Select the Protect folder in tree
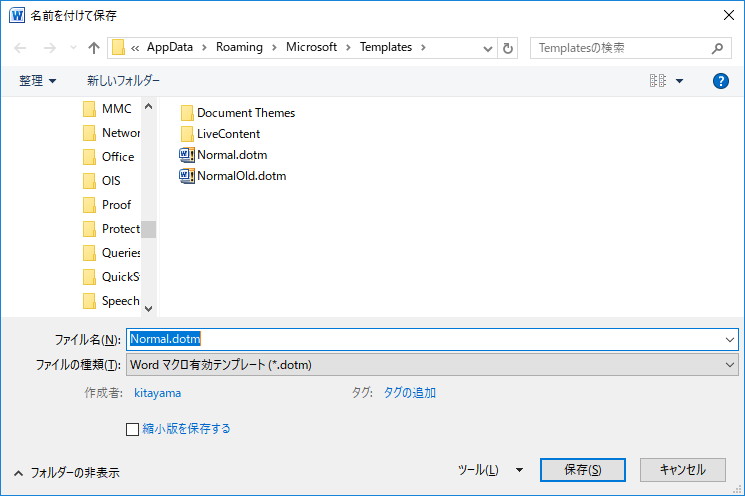 pos(110,229)
